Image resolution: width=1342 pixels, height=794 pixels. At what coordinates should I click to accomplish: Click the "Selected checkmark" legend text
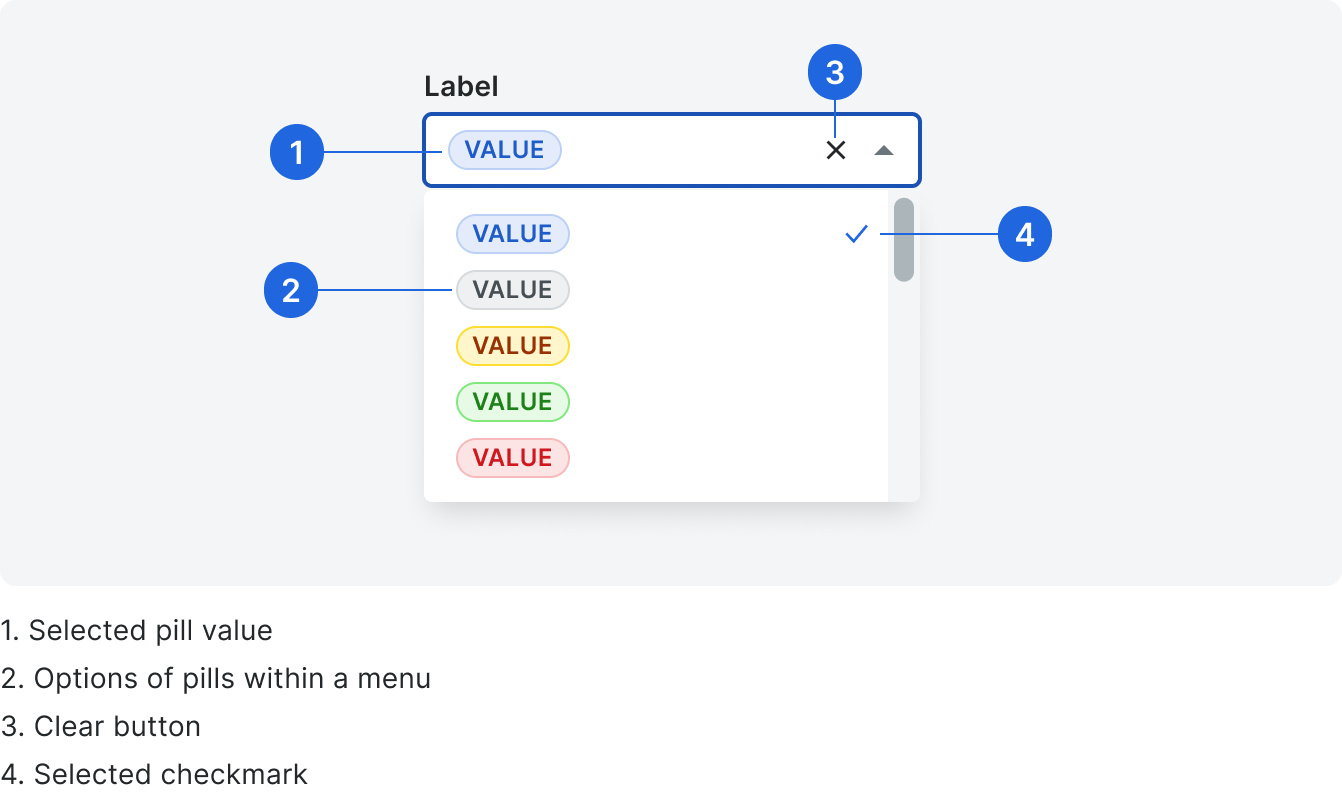pyautogui.click(x=171, y=775)
